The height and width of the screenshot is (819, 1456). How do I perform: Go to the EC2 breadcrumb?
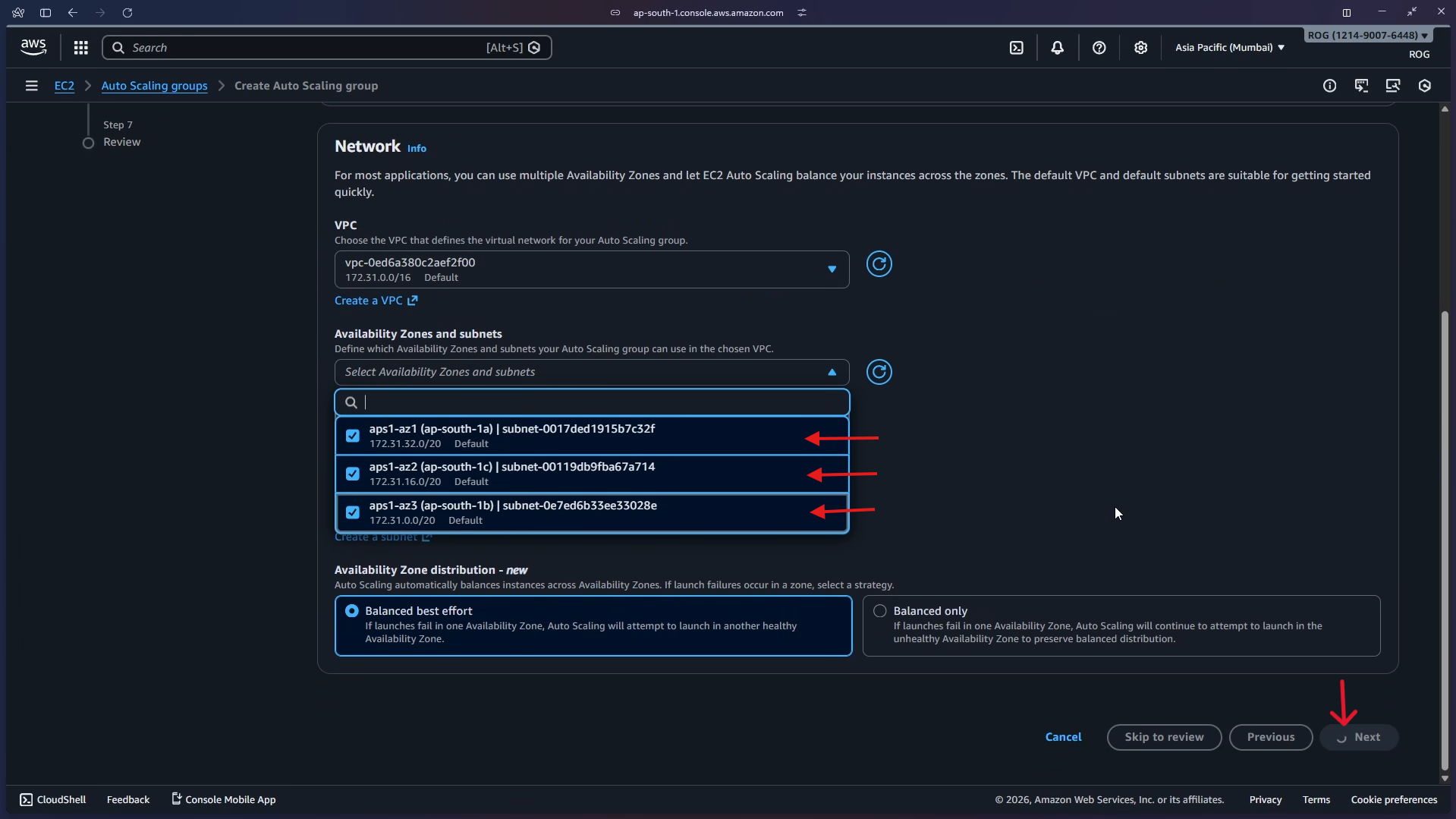pyautogui.click(x=64, y=86)
